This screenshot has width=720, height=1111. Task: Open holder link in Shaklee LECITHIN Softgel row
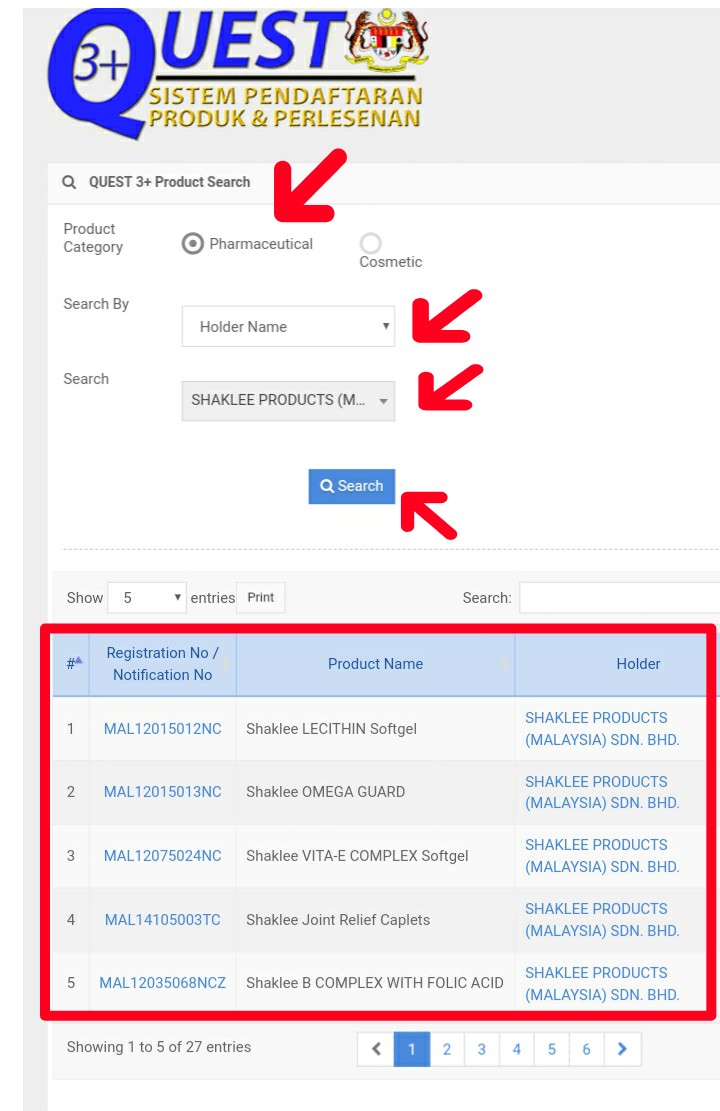tap(602, 728)
